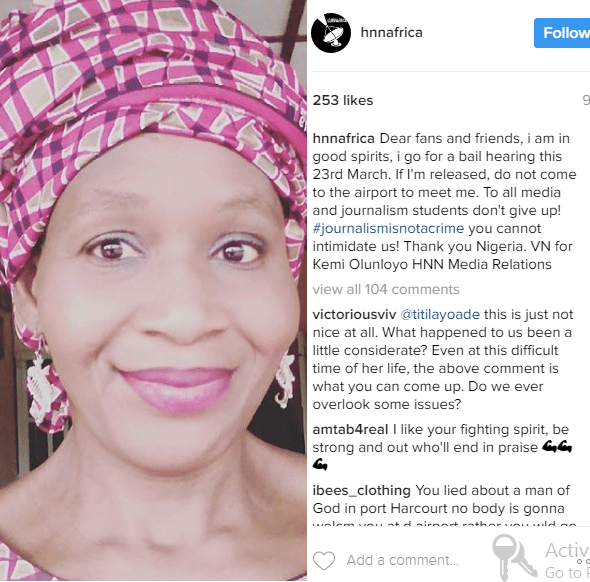
Task: Expand view all 104 comments
Action: (386, 289)
